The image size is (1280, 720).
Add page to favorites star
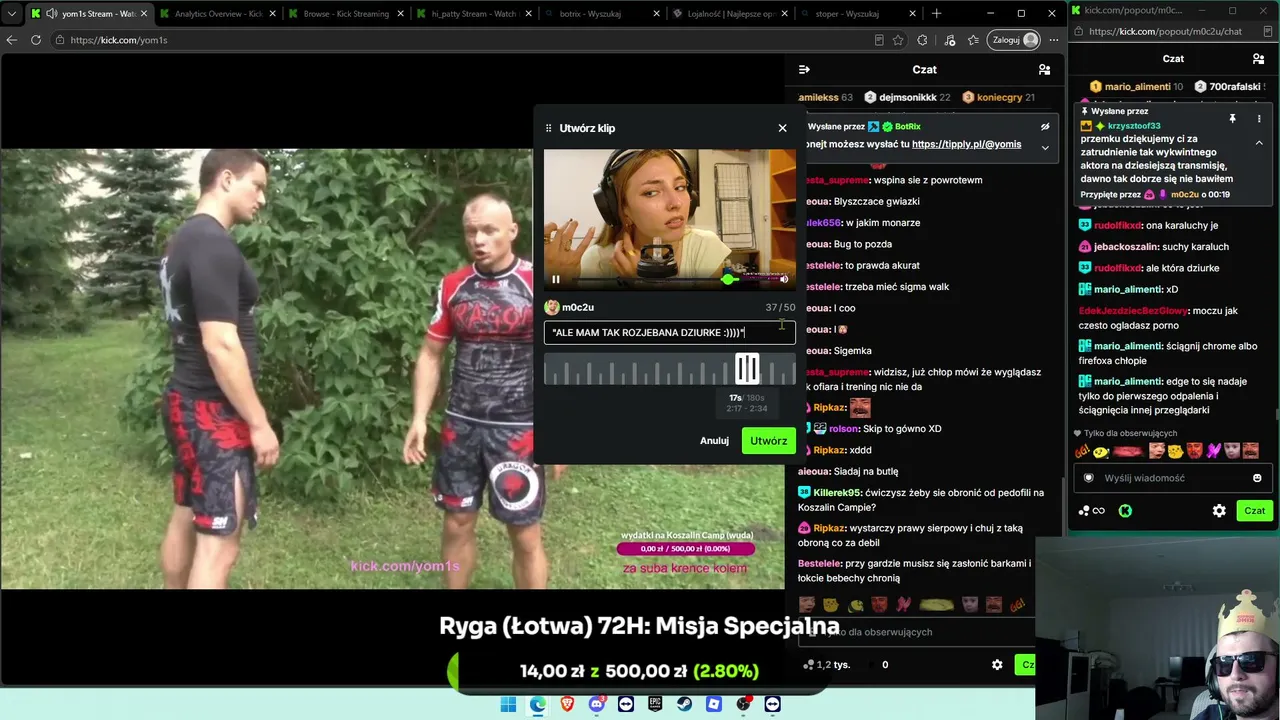pos(898,40)
